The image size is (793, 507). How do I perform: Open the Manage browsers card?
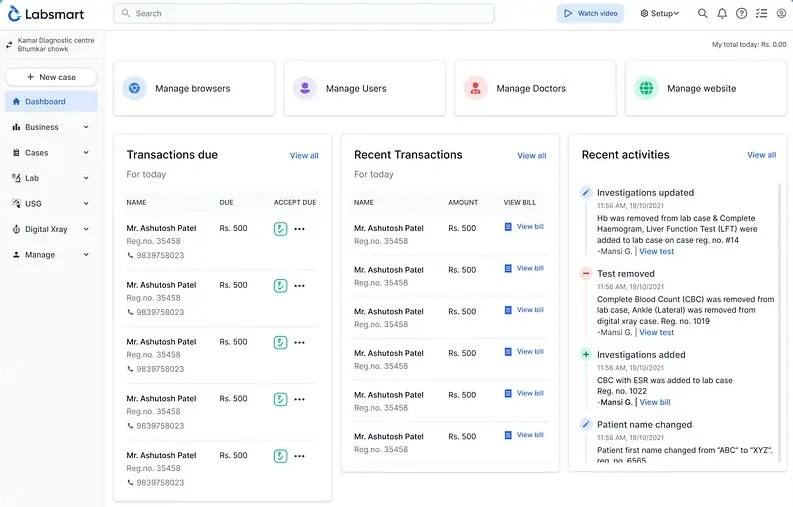tap(194, 89)
